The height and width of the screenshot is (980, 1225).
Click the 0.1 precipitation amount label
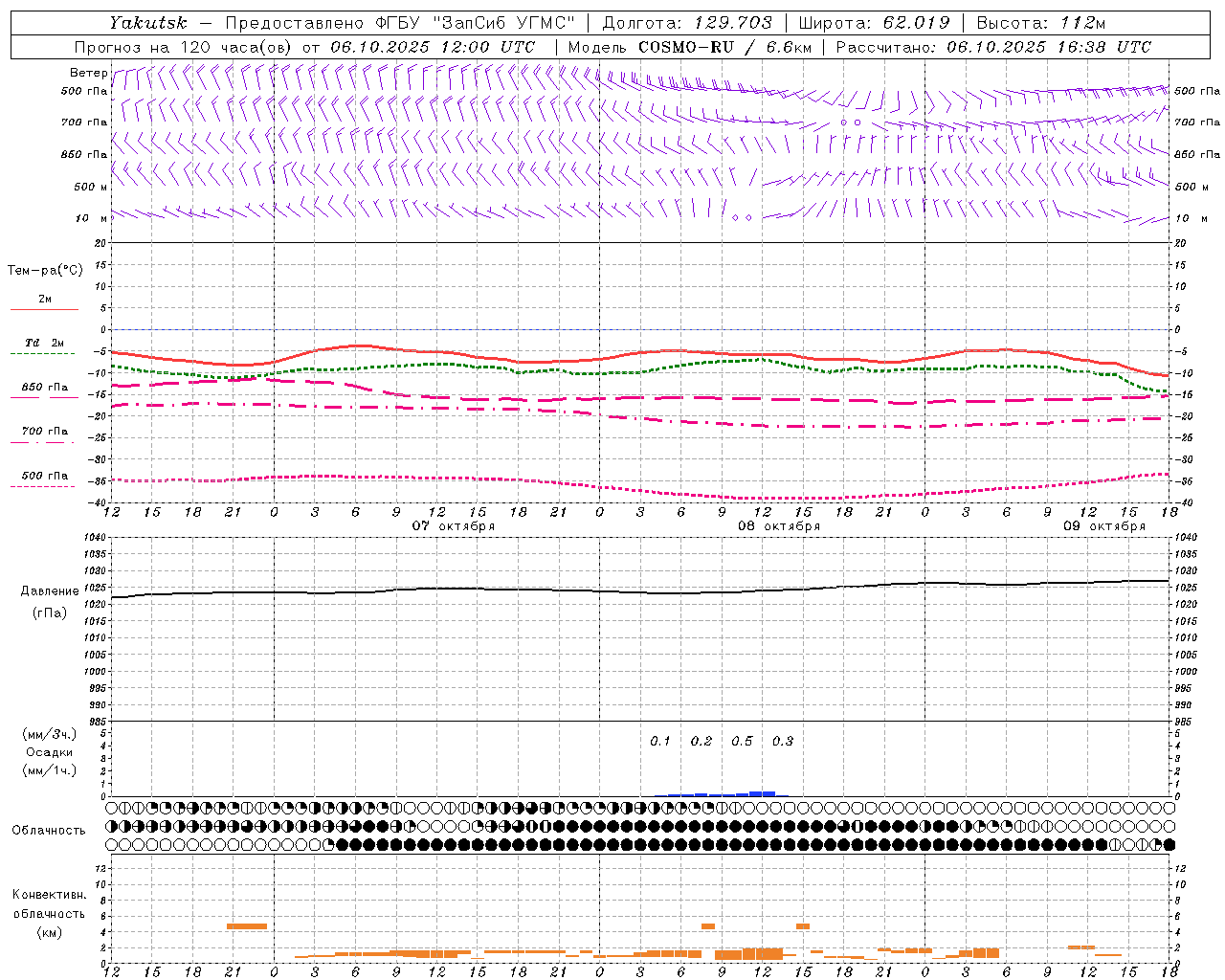[x=660, y=742]
